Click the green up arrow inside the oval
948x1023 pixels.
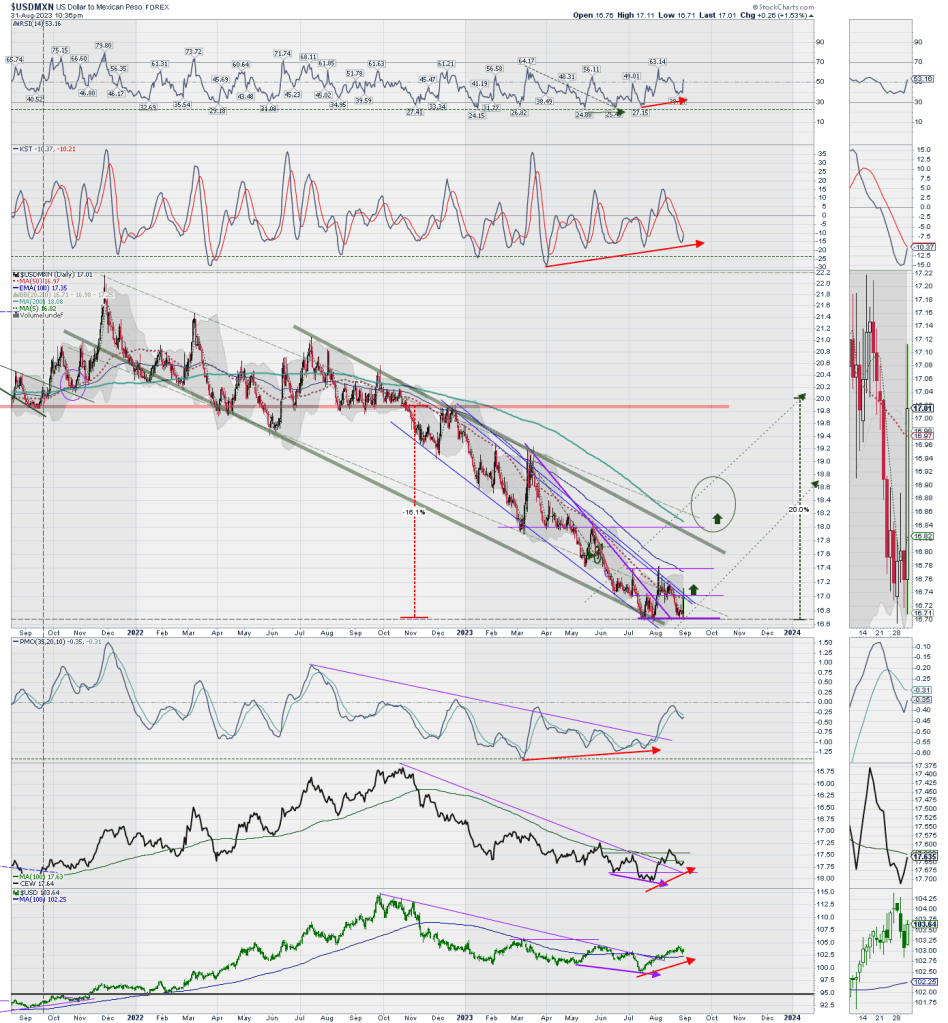point(716,518)
